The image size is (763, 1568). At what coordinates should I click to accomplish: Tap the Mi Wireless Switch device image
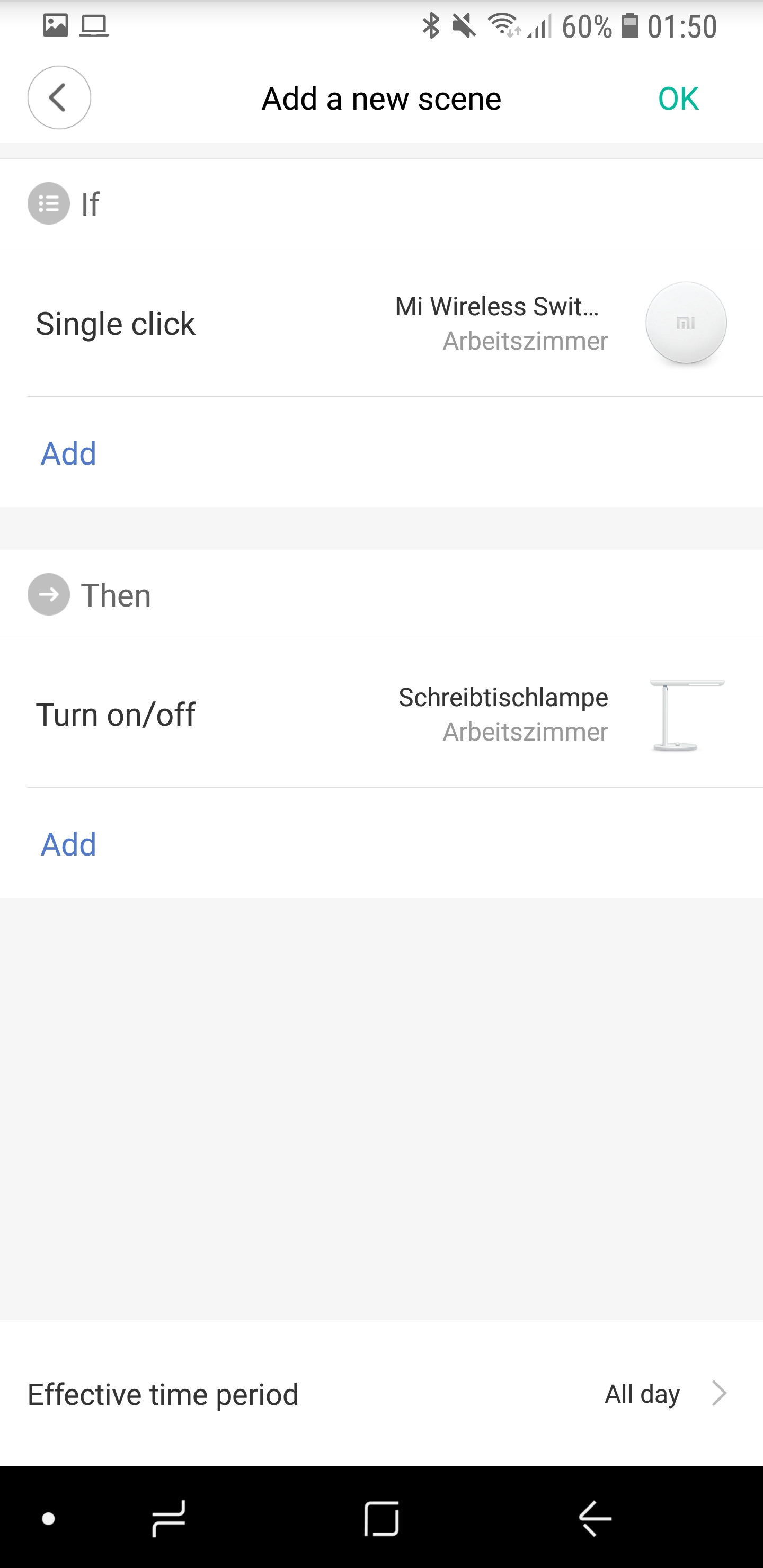click(x=686, y=323)
